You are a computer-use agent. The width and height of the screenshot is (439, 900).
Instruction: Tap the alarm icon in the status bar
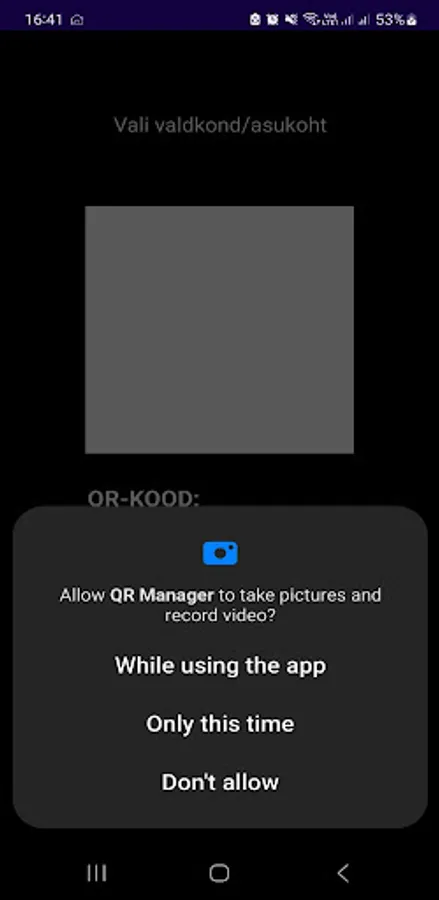[273, 20]
